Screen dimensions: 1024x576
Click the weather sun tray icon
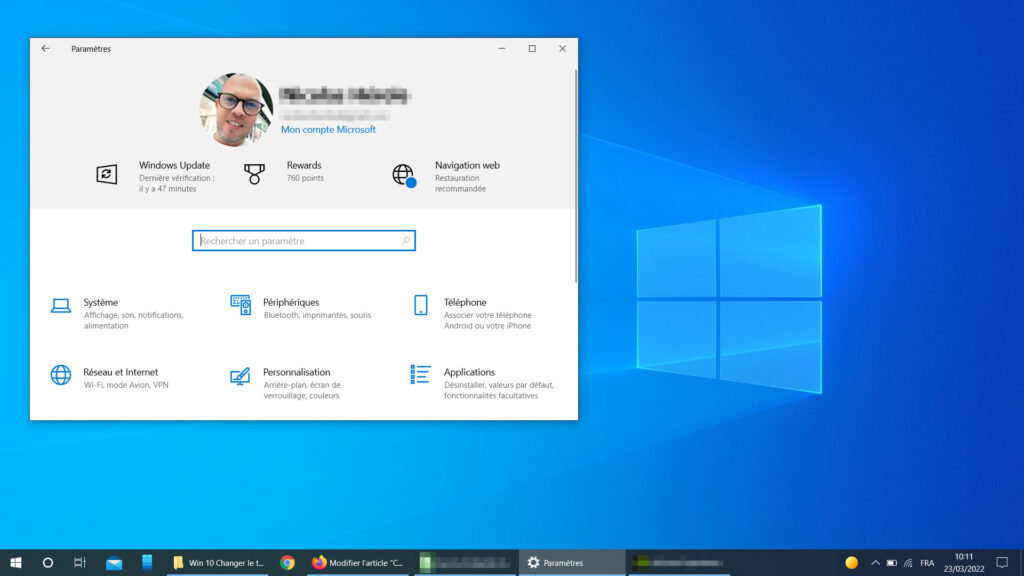pos(851,562)
